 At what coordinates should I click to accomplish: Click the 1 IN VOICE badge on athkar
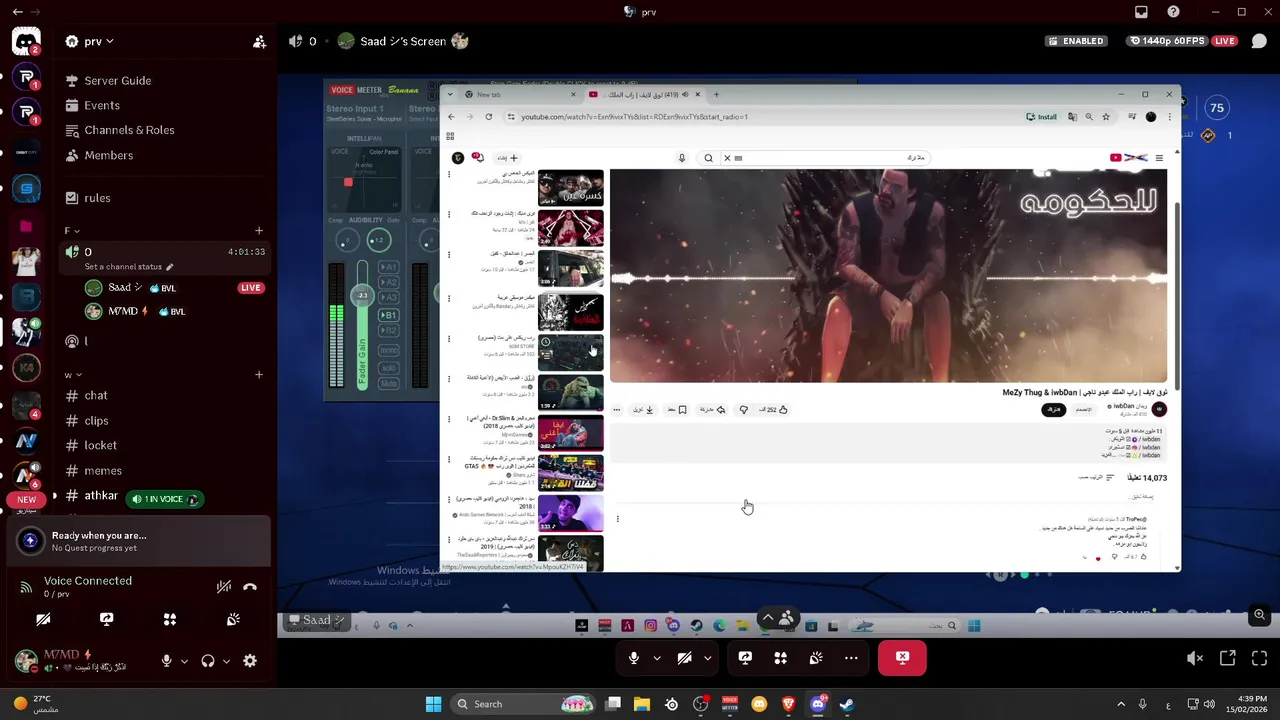point(164,499)
